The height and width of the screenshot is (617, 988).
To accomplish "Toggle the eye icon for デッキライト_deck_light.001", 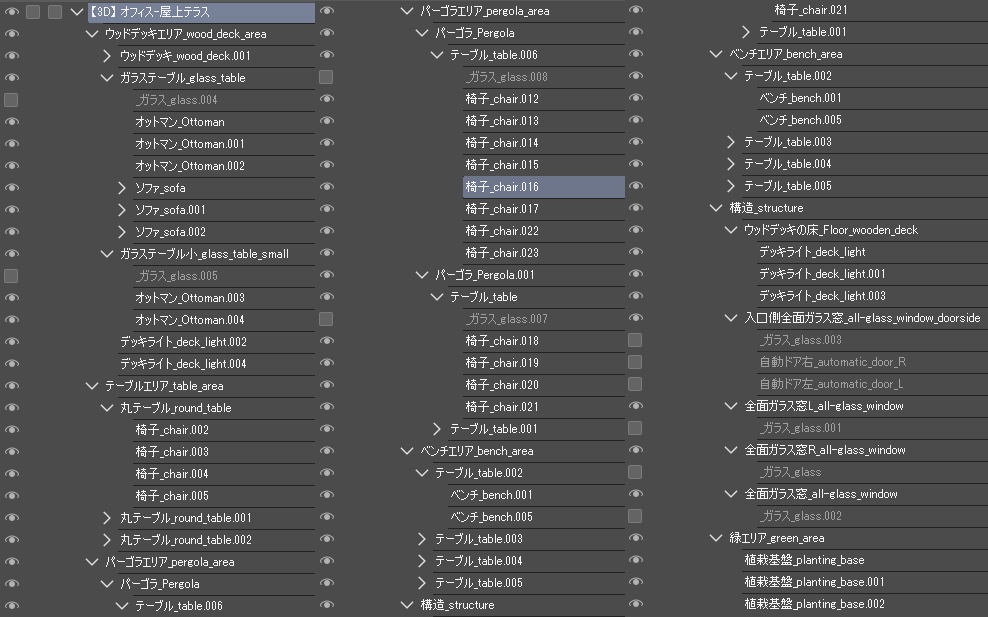I will [x=636, y=274].
